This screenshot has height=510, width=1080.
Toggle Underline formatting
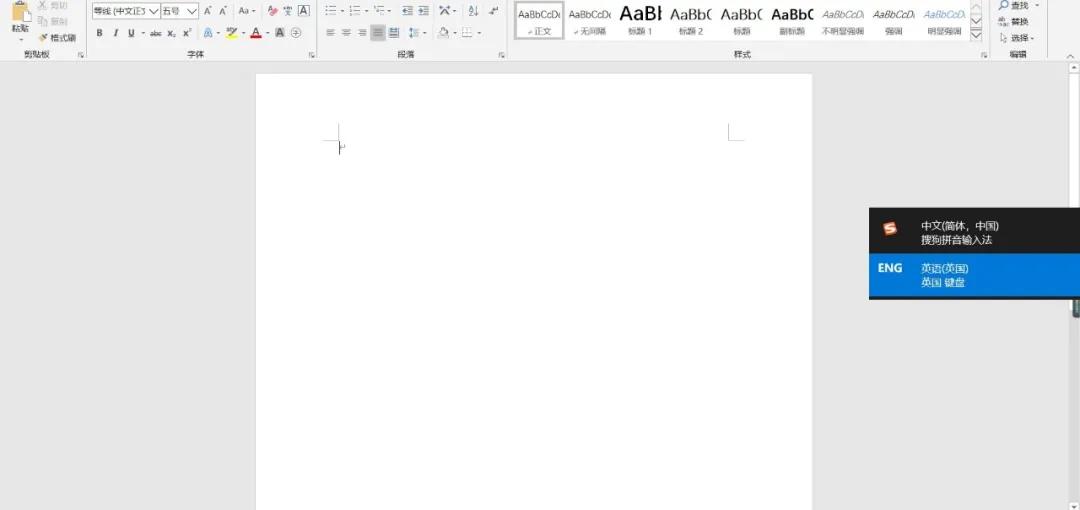(x=131, y=33)
